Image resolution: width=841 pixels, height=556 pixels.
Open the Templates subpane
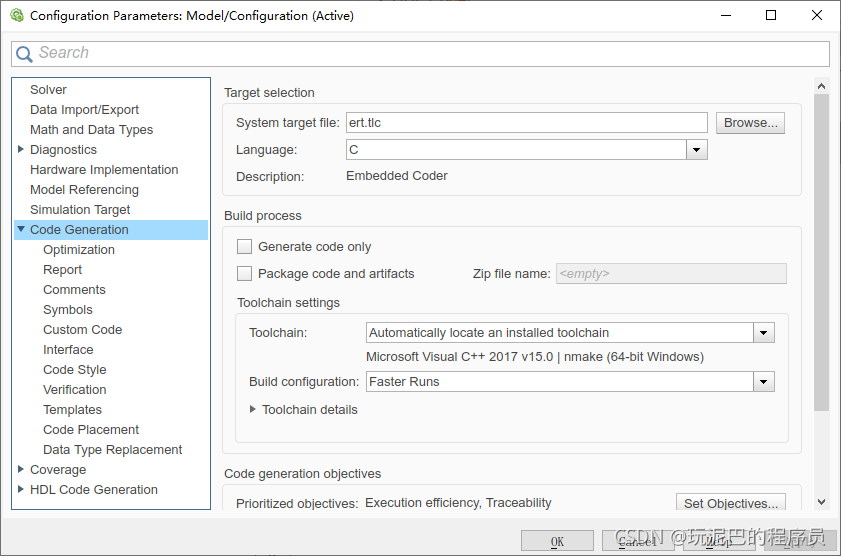click(72, 410)
